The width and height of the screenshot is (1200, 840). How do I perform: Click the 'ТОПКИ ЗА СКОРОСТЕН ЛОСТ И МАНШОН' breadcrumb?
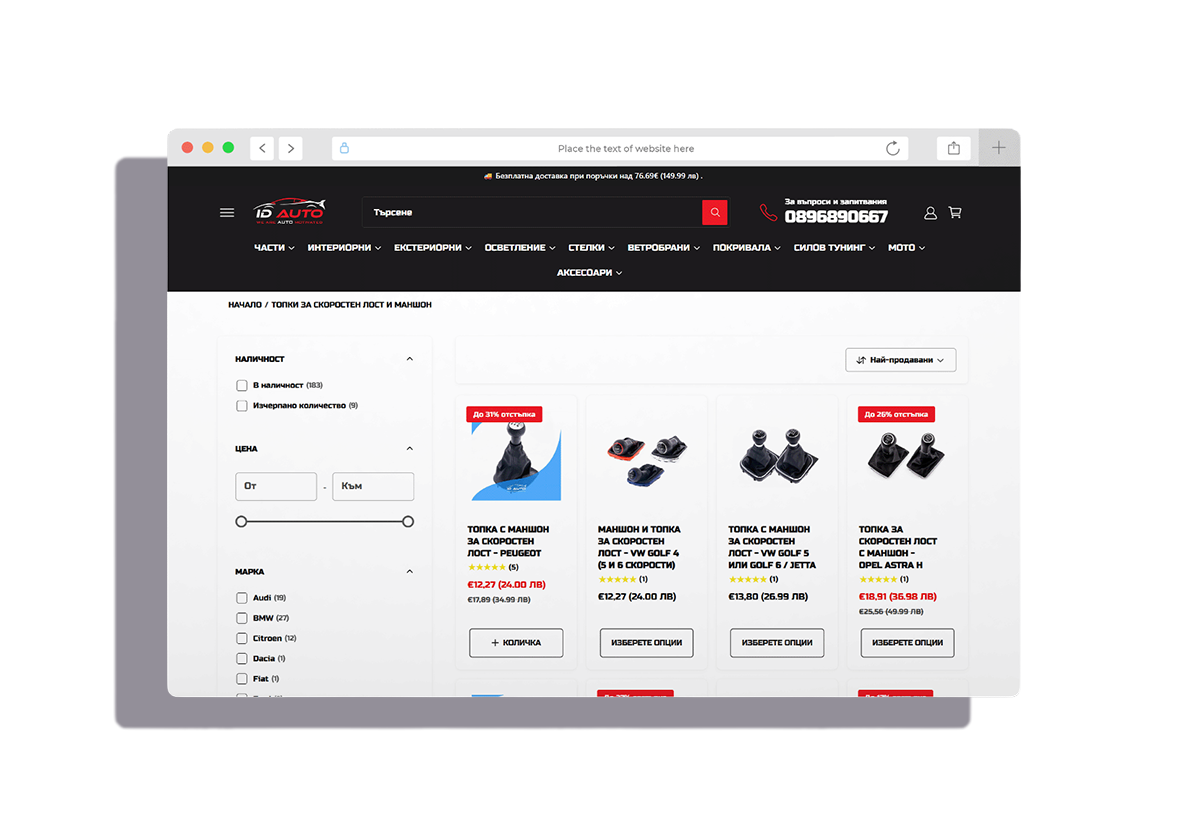(x=352, y=304)
